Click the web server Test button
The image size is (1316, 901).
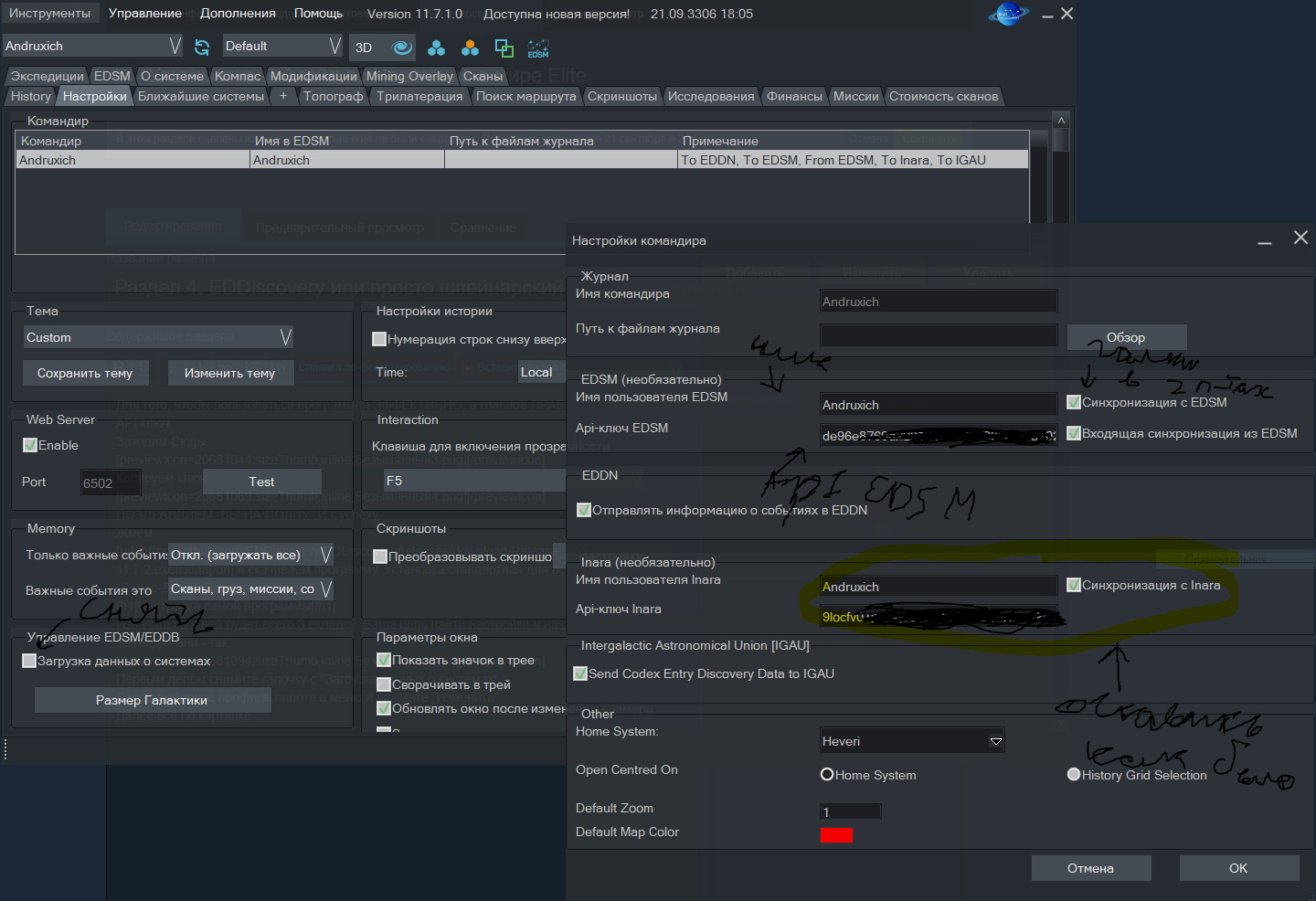point(261,482)
